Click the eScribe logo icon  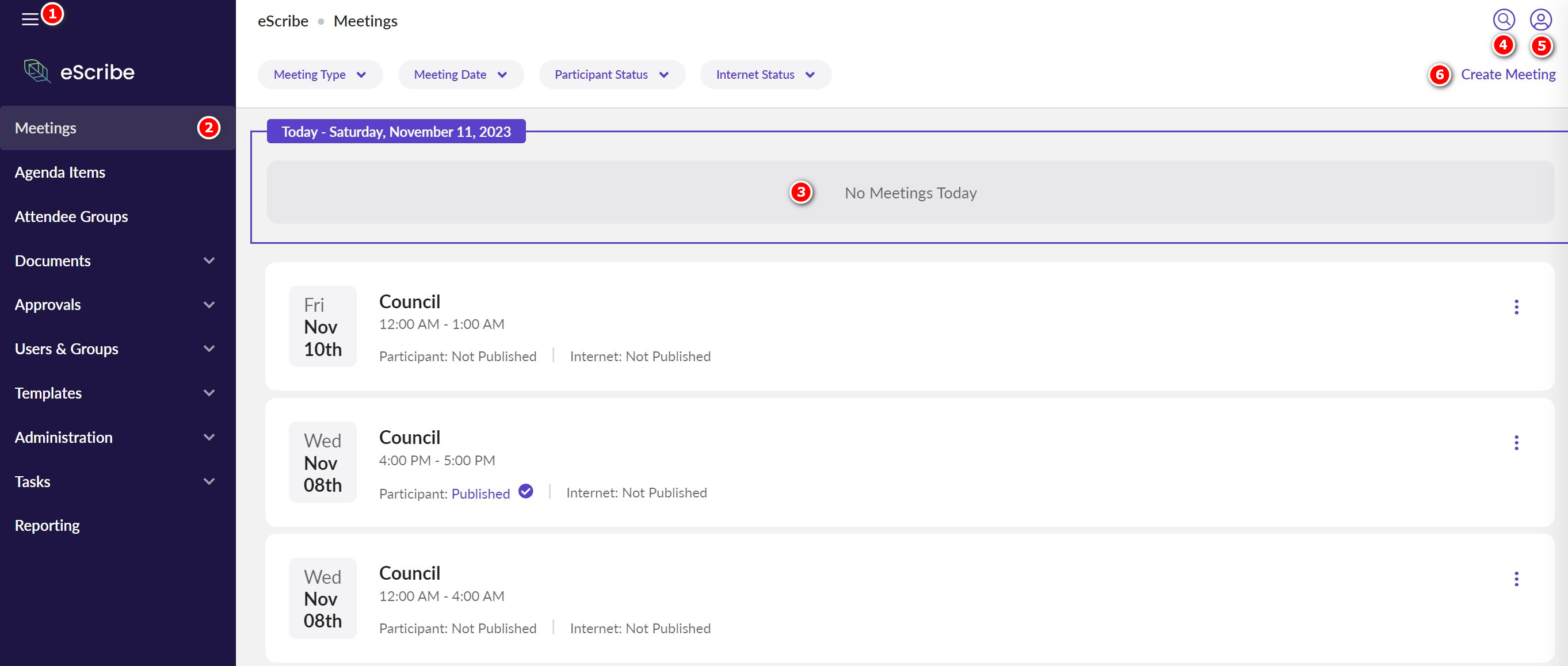click(37, 72)
